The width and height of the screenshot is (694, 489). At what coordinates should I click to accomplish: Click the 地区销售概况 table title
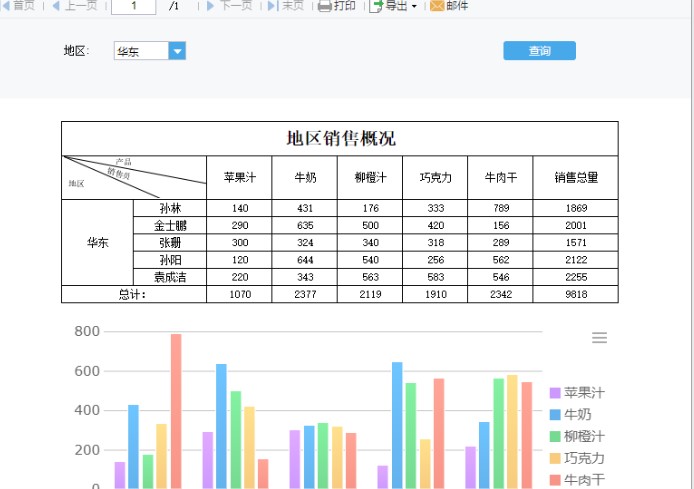(340, 138)
